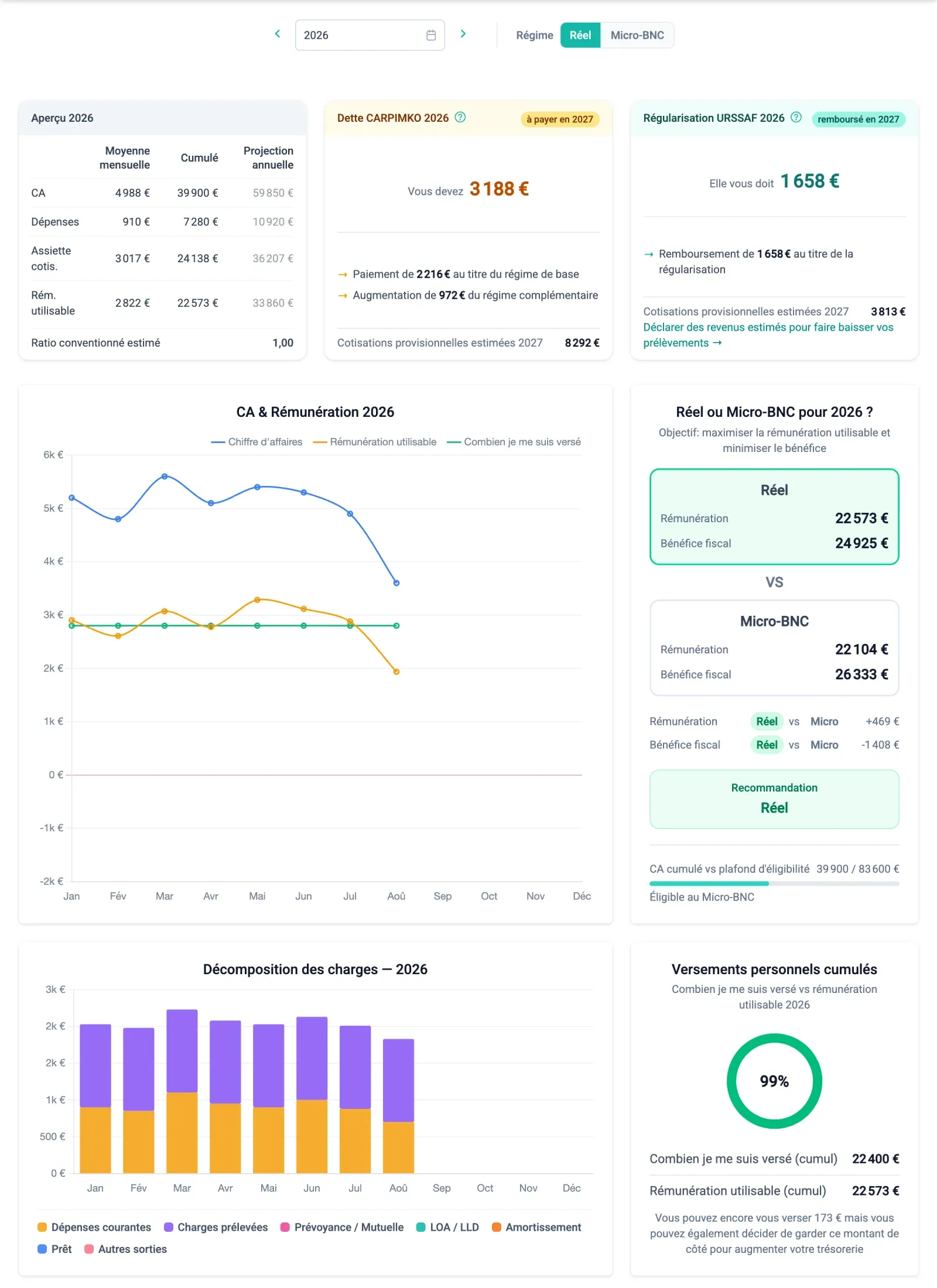Open the Déclarer des revenus estimés link
The image size is (937, 1288).
[x=768, y=335]
